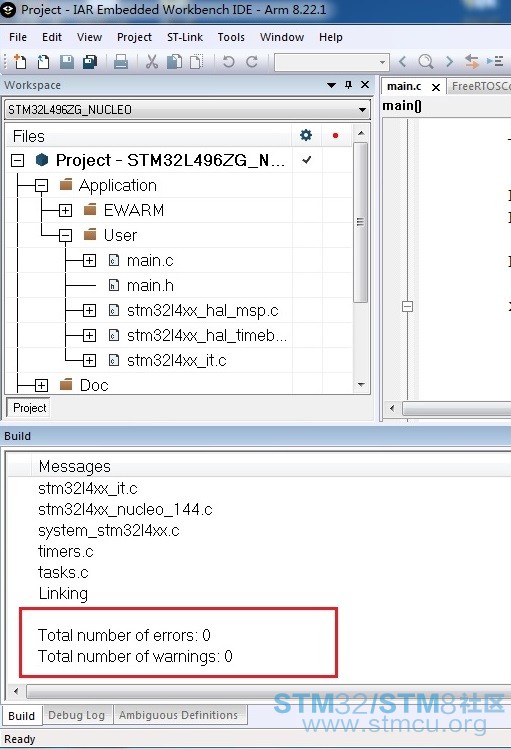Image resolution: width=511 pixels, height=749 pixels.
Task: Click the main.h header file icon
Action: click(x=114, y=286)
